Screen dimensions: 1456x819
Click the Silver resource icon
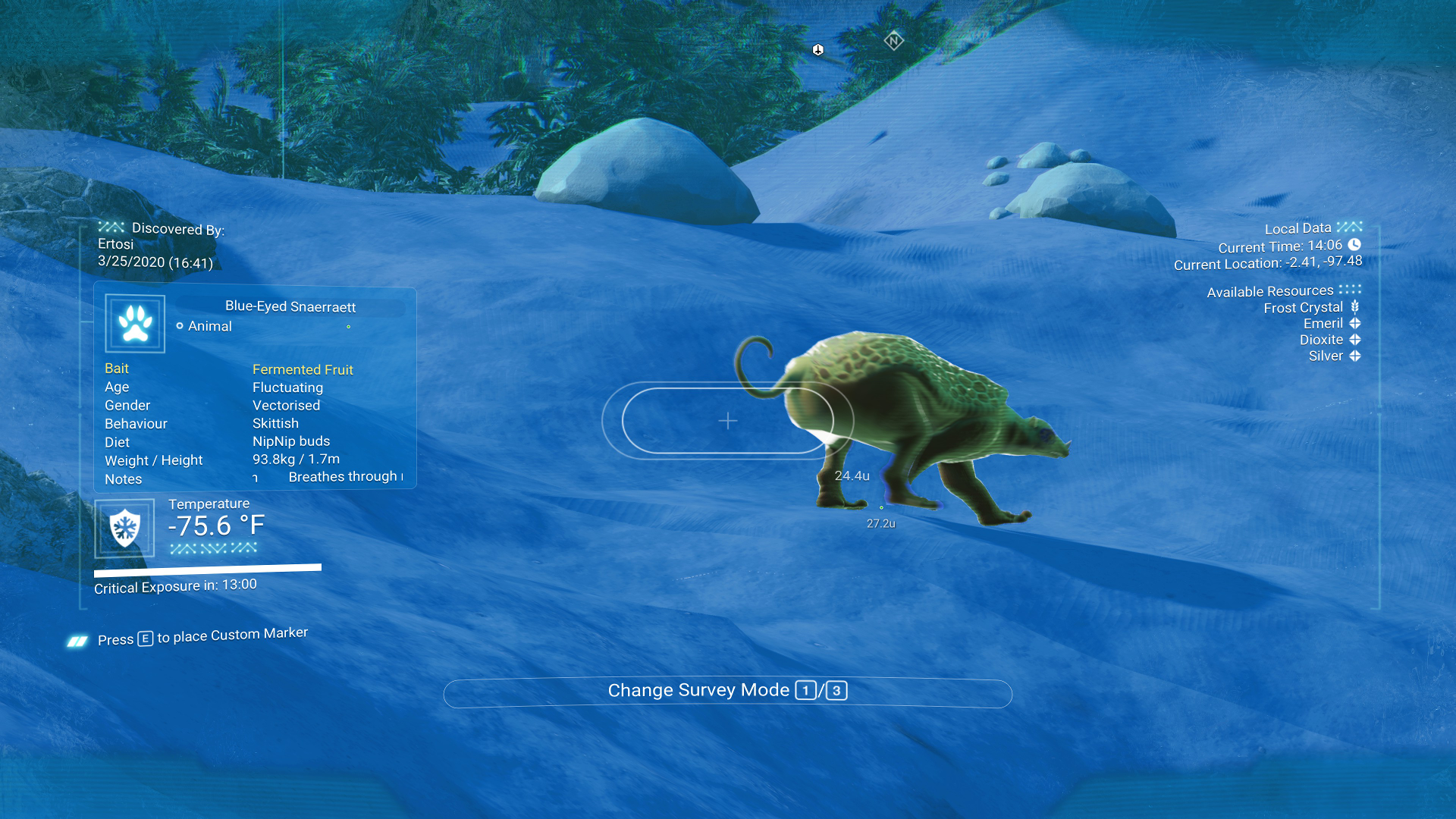(1355, 356)
